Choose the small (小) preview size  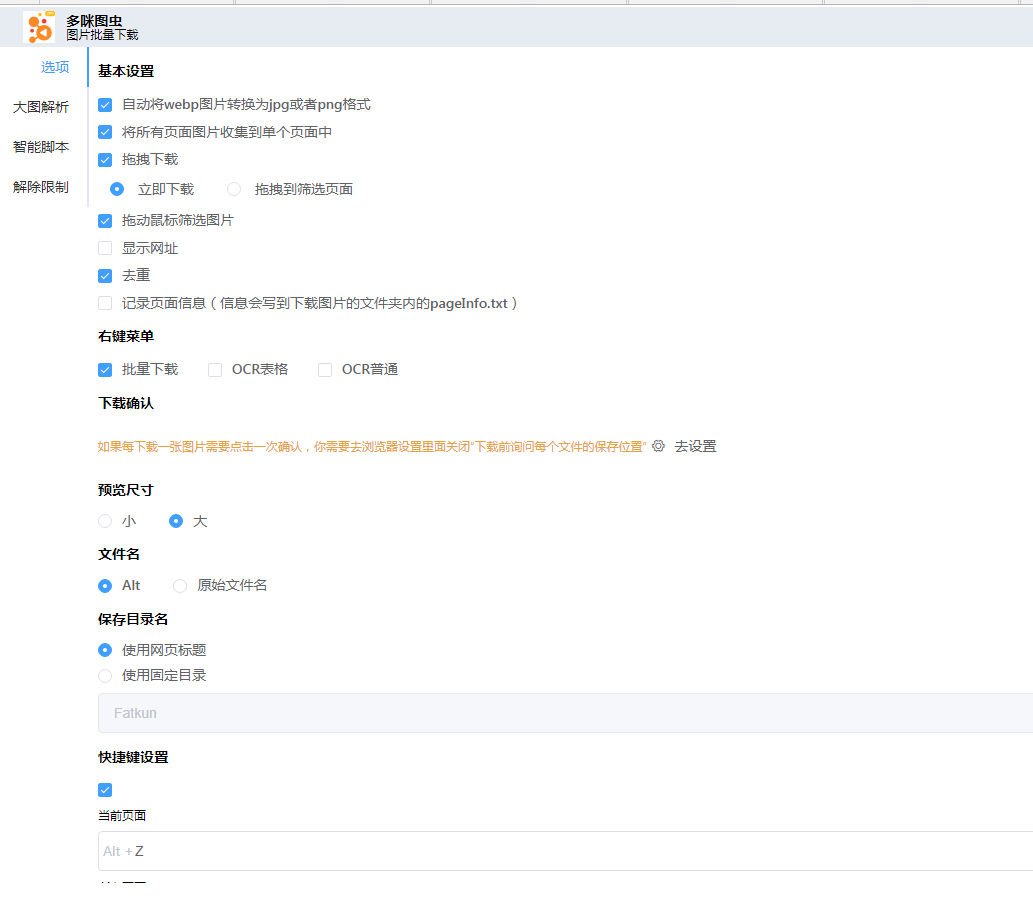pos(105,521)
